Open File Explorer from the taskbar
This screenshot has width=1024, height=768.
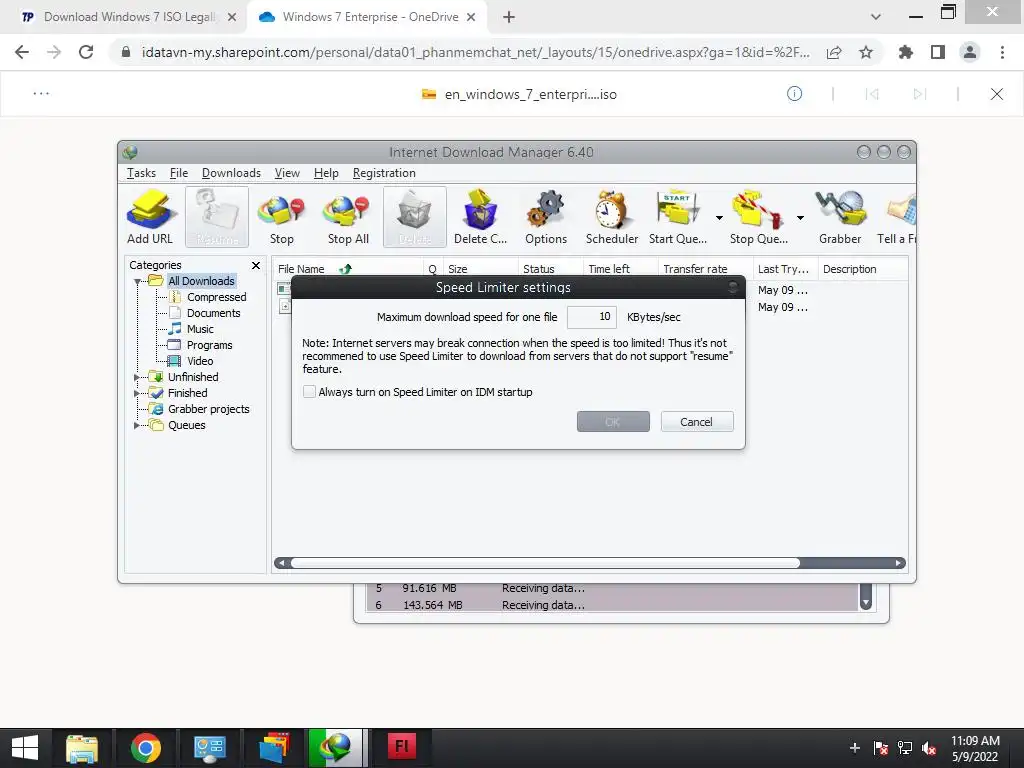[82, 748]
